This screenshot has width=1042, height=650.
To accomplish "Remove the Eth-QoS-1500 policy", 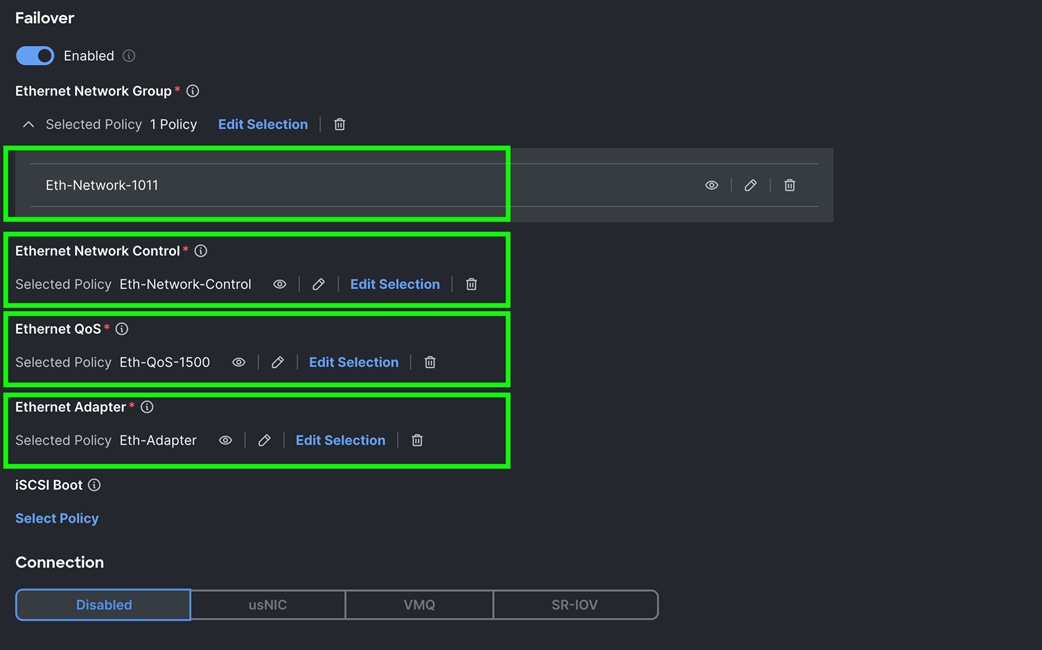I will click(430, 362).
